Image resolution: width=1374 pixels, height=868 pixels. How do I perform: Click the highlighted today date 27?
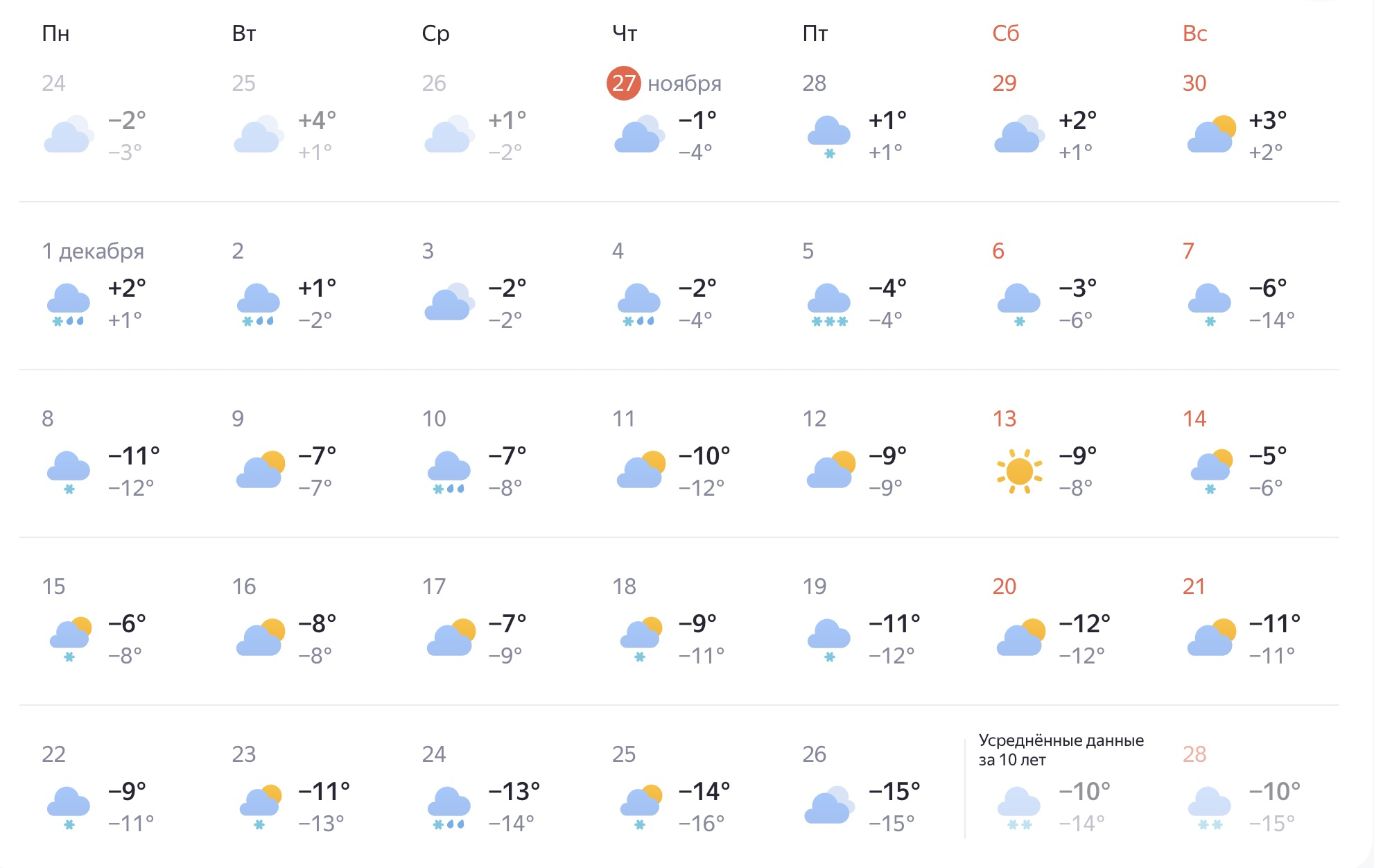point(623,83)
